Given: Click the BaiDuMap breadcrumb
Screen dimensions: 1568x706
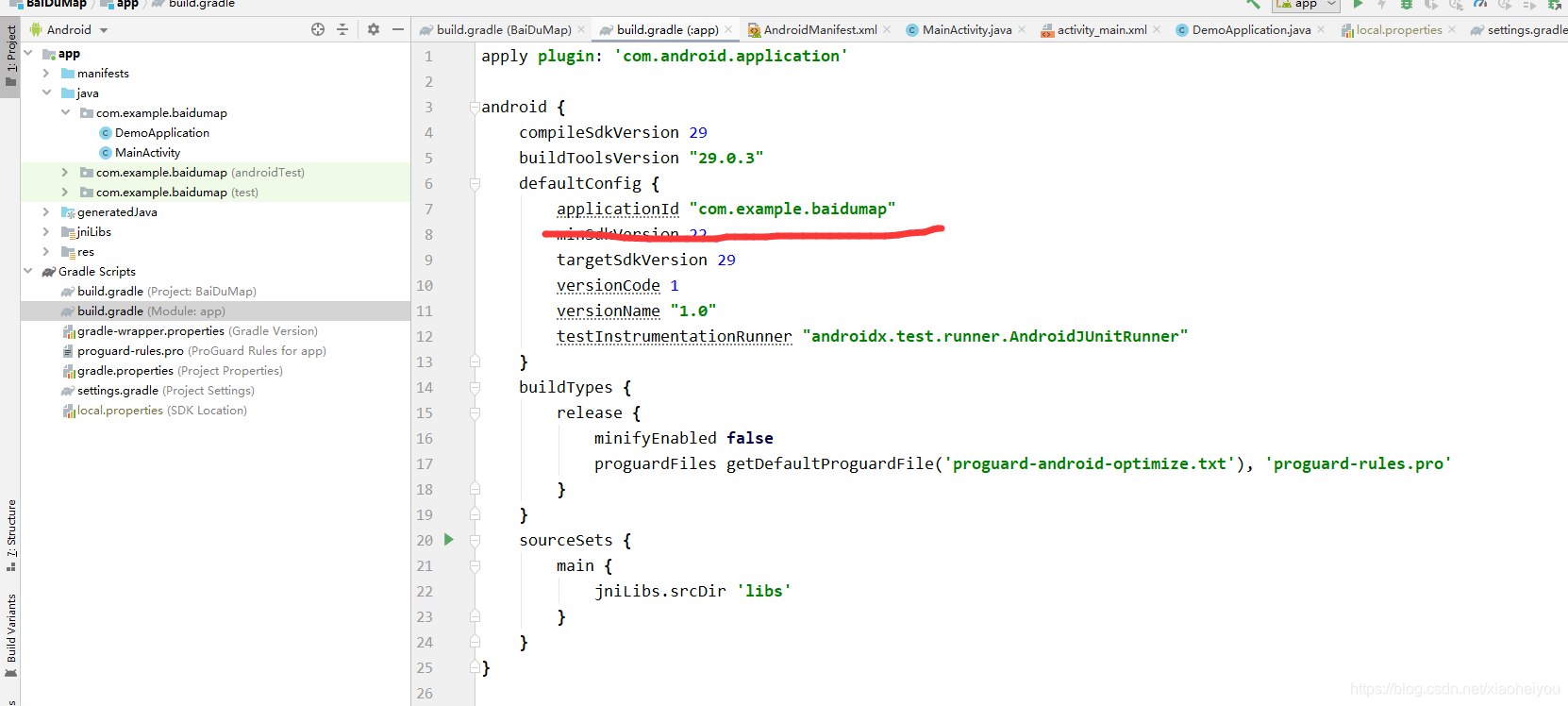Looking at the screenshot, I should [47, 4].
